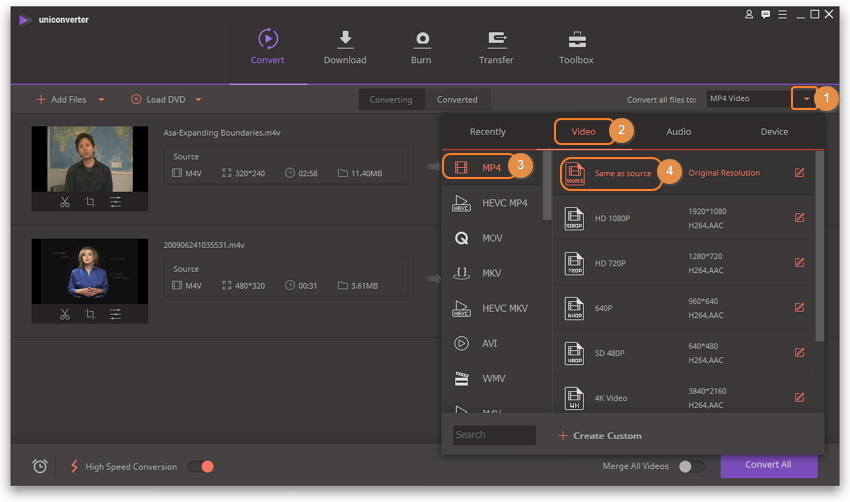Select HEVC MP4 format
Screen dimensions: 850x502
pos(491,203)
